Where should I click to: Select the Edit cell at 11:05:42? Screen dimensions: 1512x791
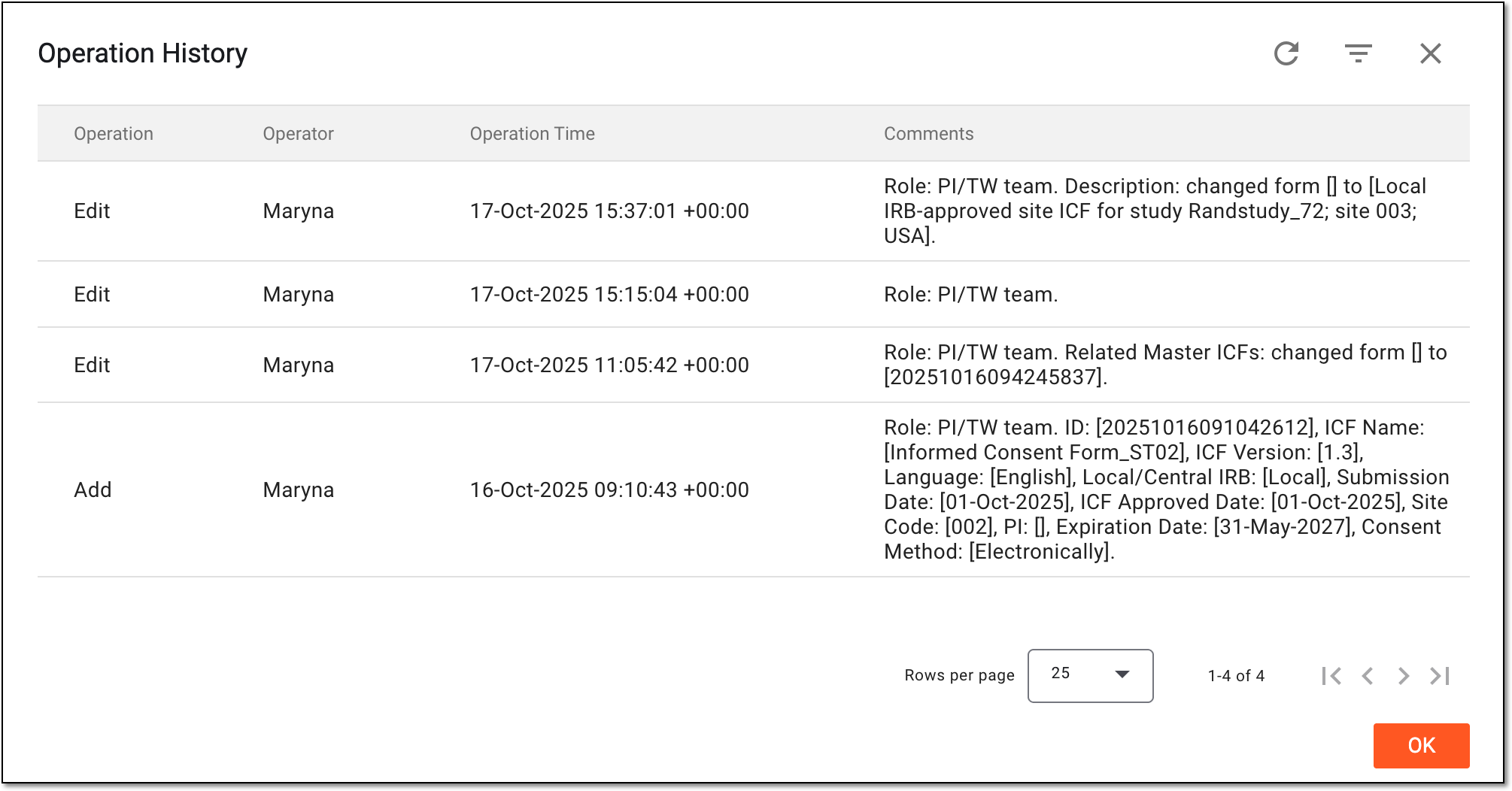pos(92,365)
